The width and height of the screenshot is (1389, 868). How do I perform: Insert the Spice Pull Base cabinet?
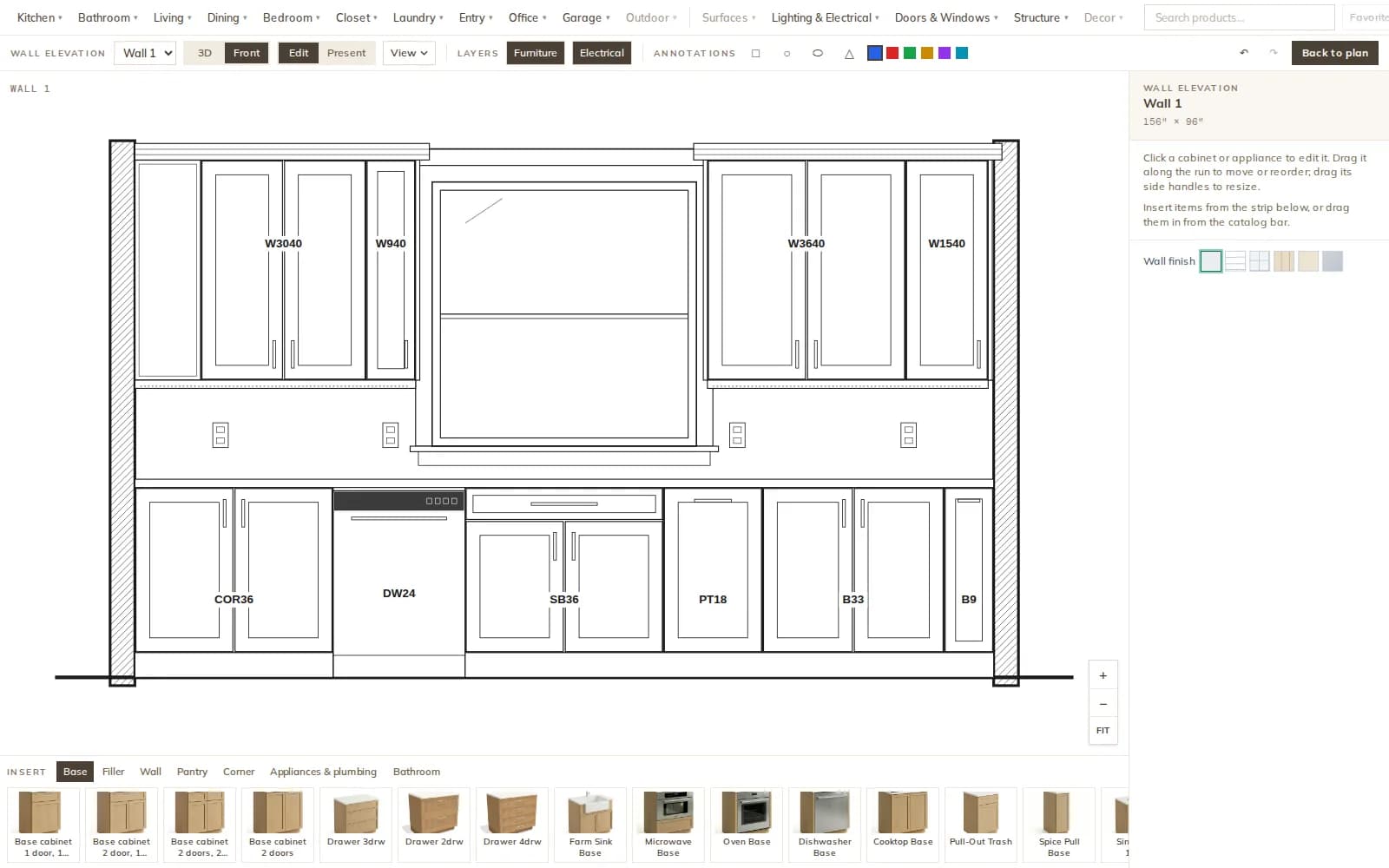pyautogui.click(x=1059, y=825)
